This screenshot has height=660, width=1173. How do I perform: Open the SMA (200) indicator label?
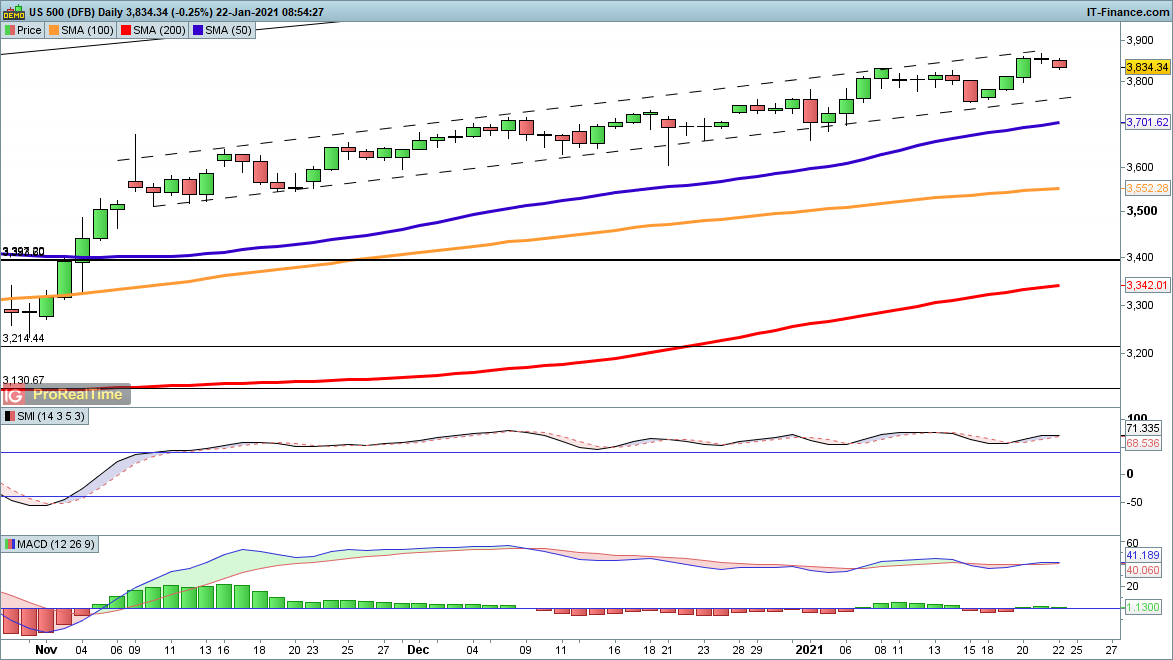point(161,30)
